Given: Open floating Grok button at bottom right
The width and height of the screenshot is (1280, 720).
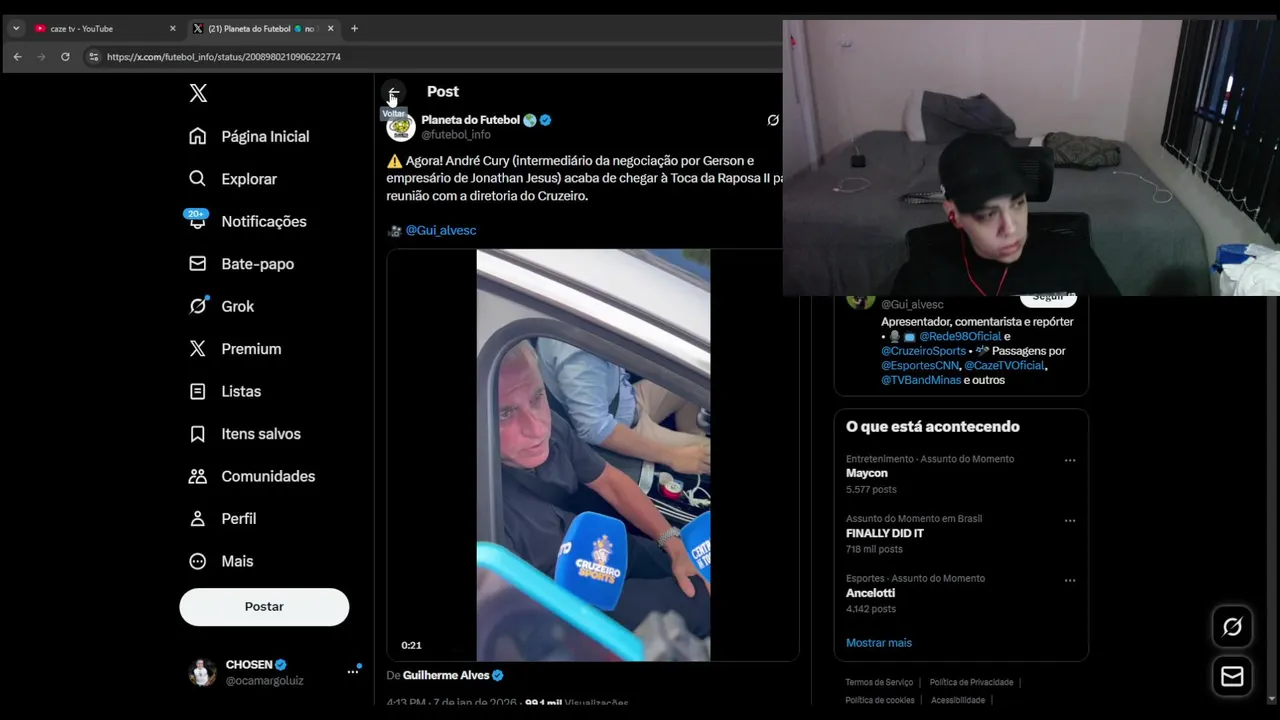Looking at the screenshot, I should [1232, 627].
